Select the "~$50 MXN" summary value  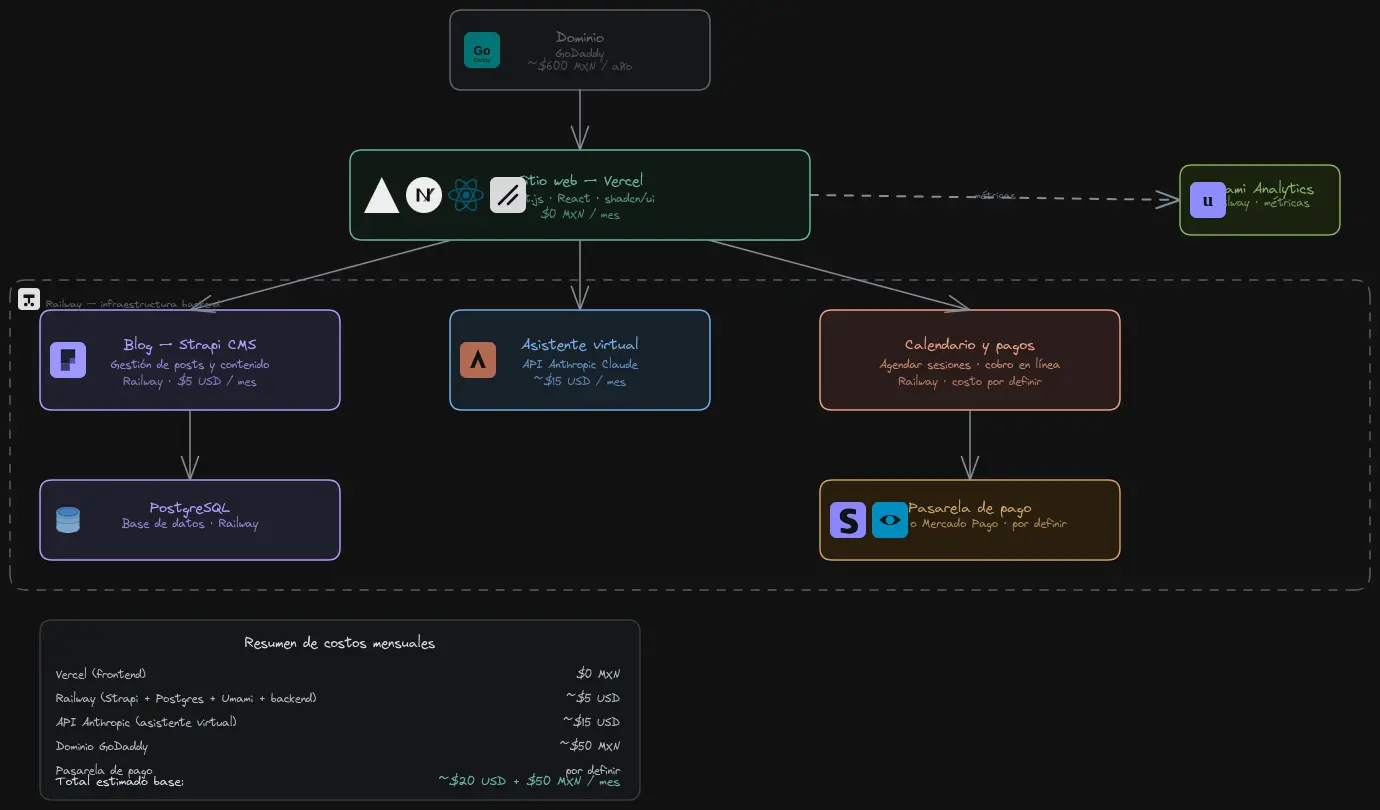click(x=590, y=746)
